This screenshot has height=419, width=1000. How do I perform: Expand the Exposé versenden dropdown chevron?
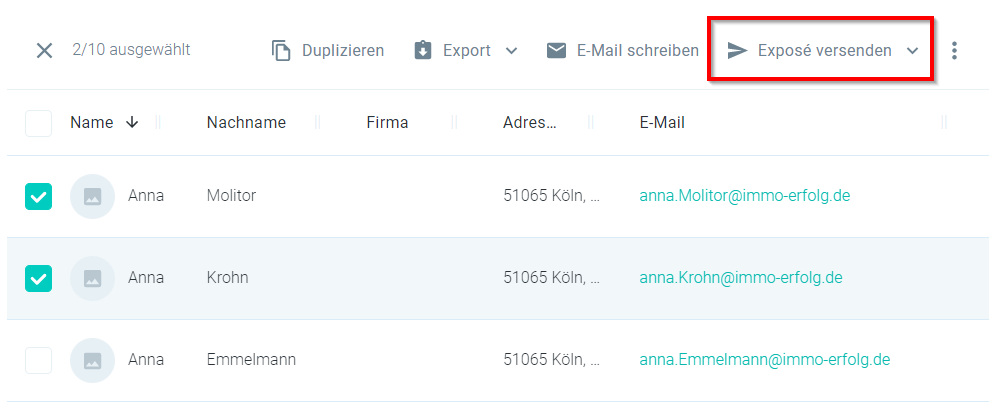913,51
